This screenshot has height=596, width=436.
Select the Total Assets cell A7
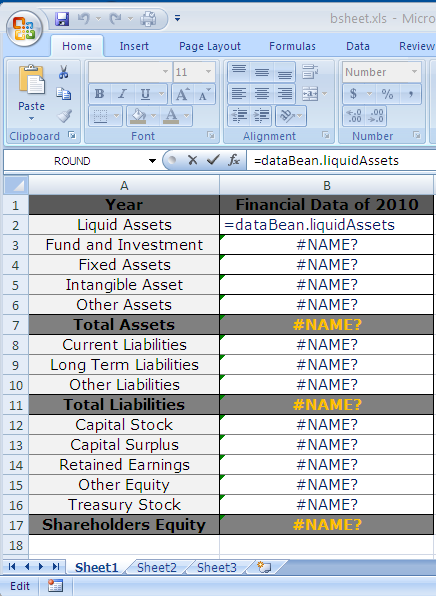coord(124,325)
